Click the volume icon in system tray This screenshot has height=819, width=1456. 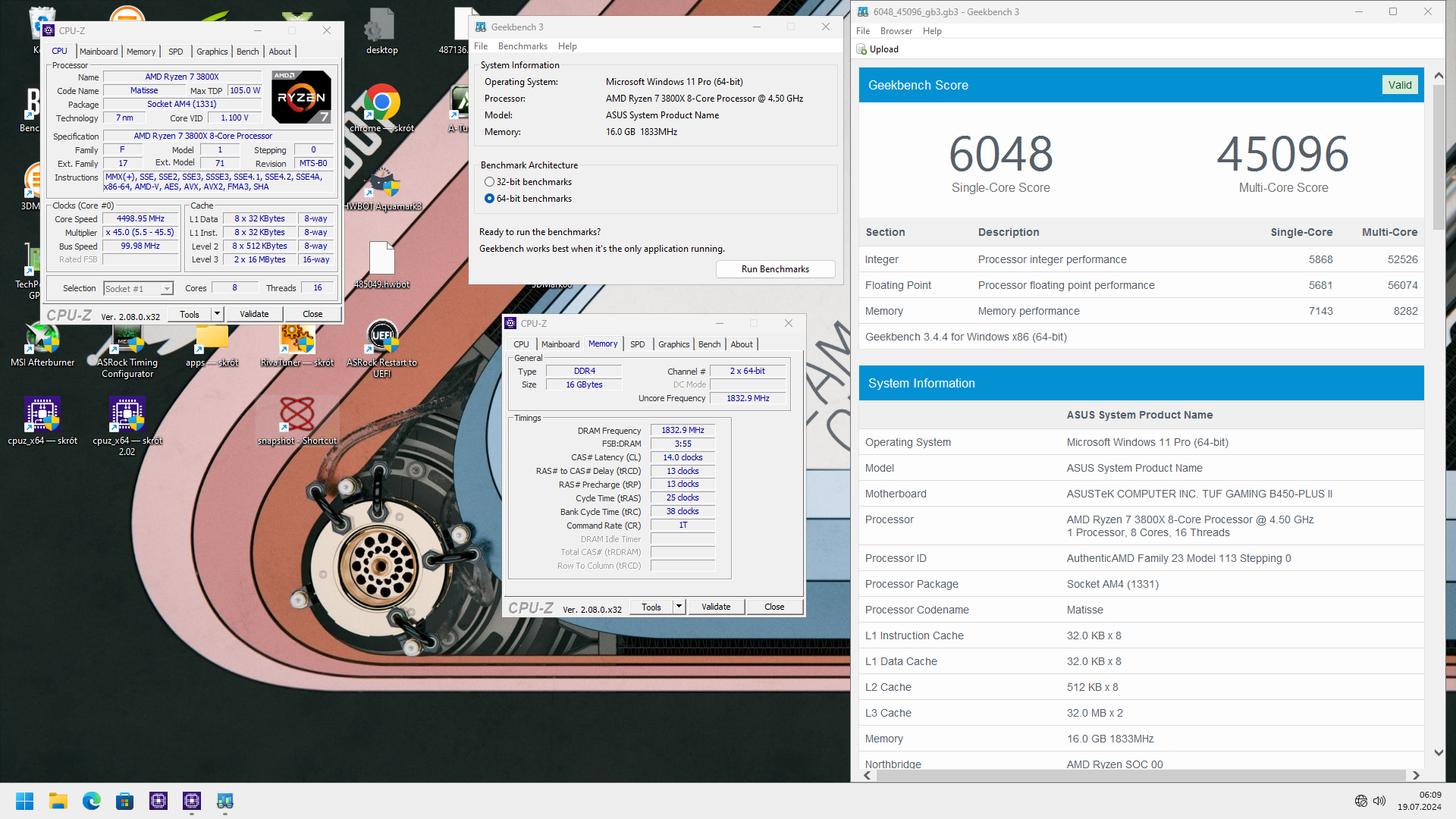pyautogui.click(x=1379, y=801)
